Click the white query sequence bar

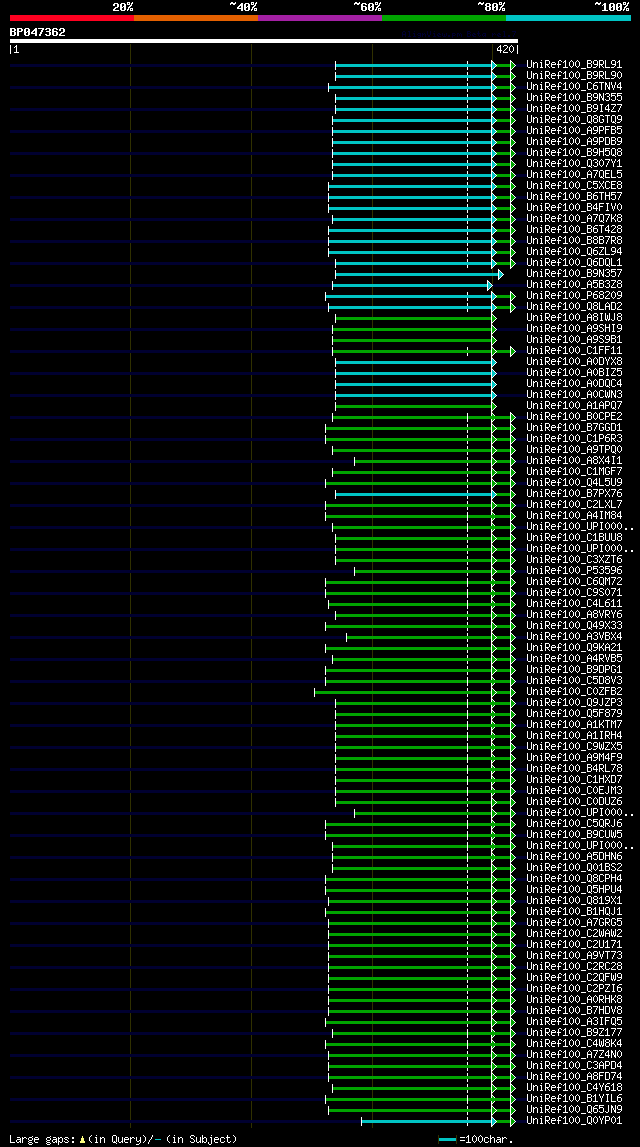point(263,41)
